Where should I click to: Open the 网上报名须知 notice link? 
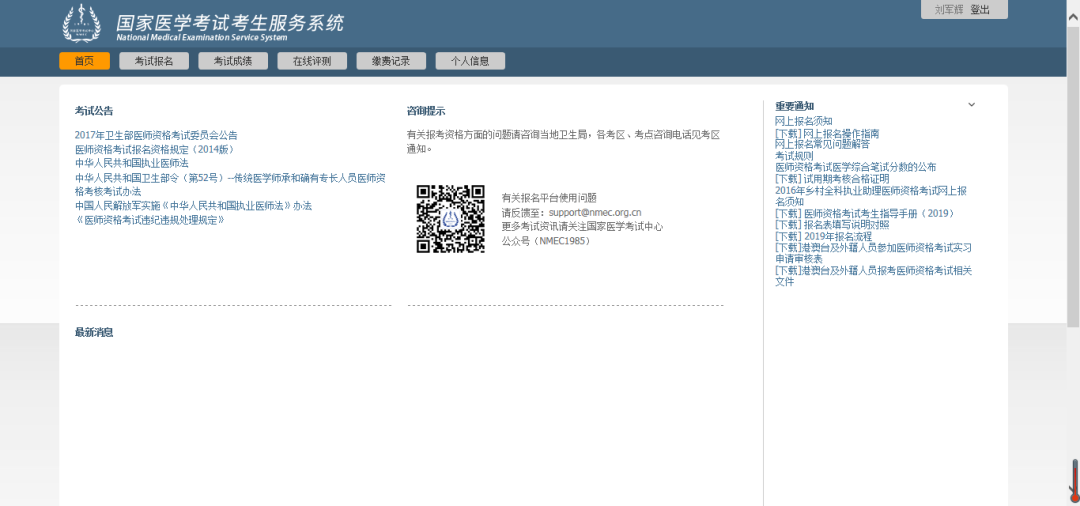(x=804, y=121)
